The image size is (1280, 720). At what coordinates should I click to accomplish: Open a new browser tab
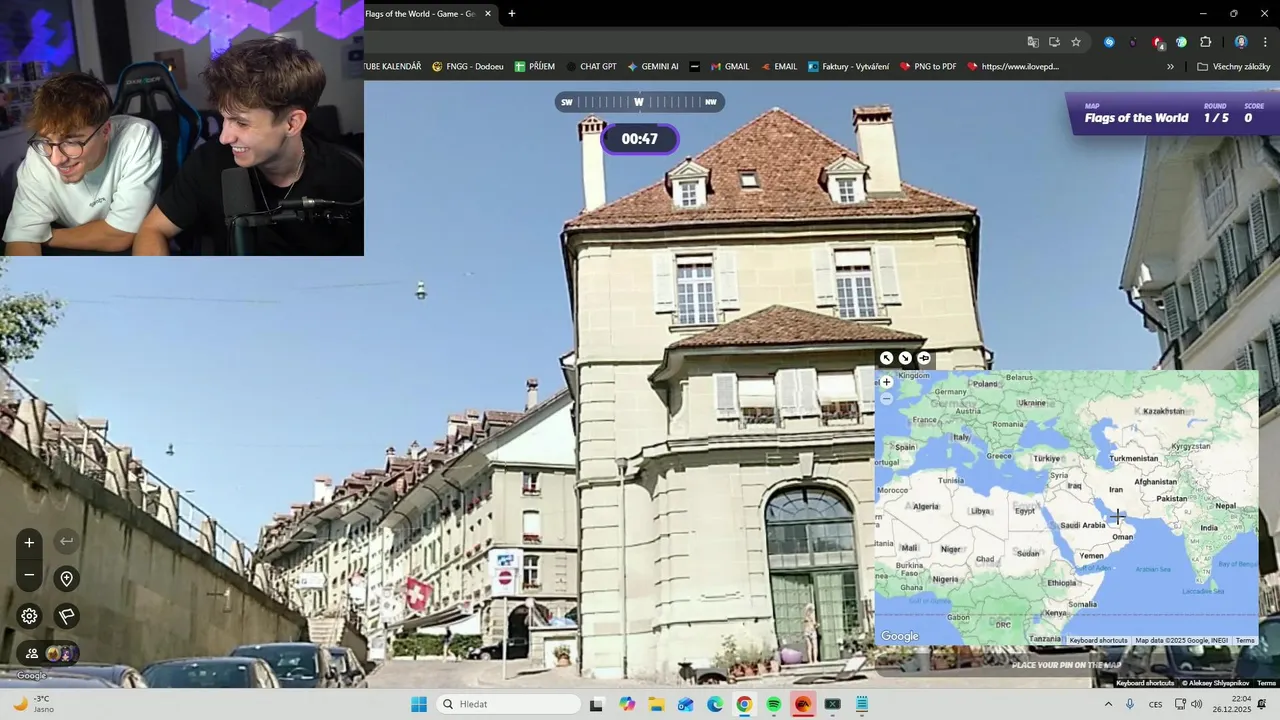(512, 14)
